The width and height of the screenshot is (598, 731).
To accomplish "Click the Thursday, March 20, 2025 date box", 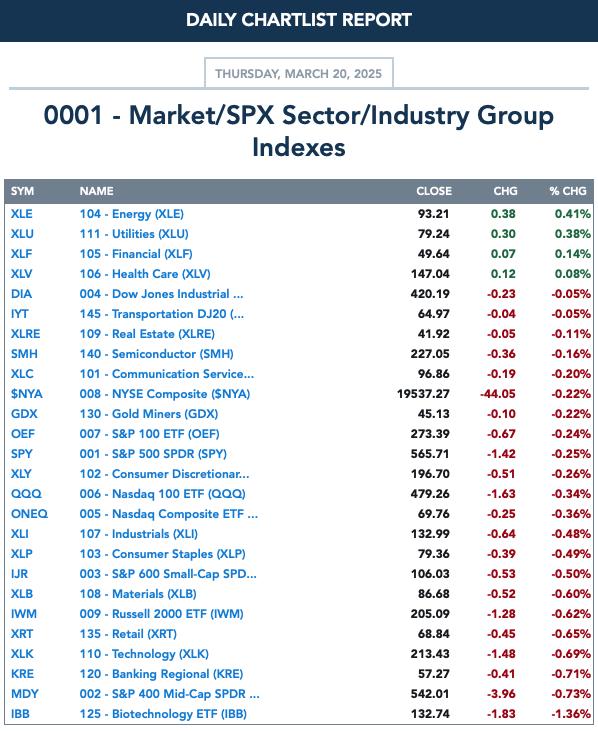I will click(299, 73).
